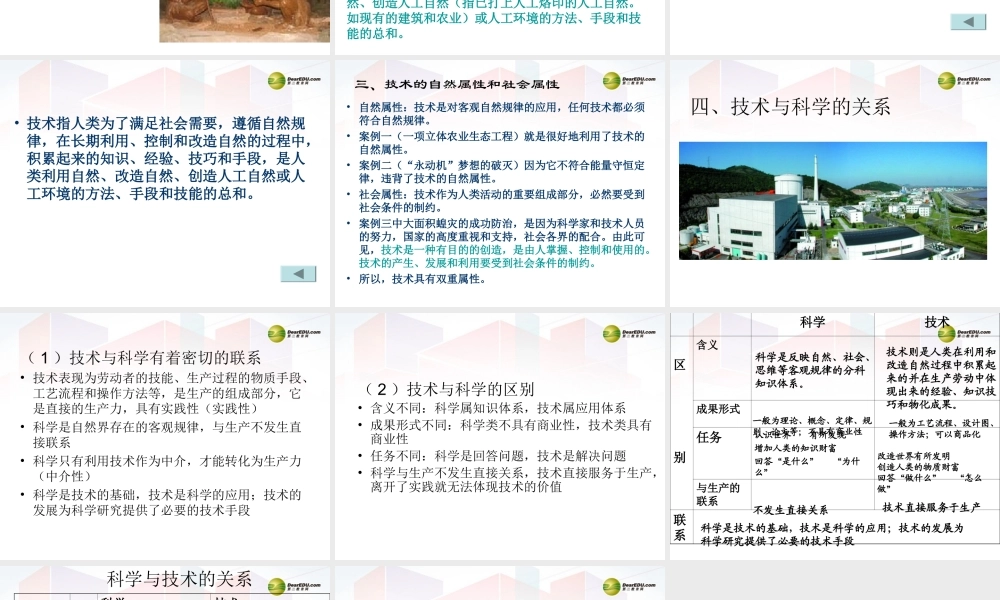Click the 成果形式 row label in the table
1000x600 pixels.
718,409
